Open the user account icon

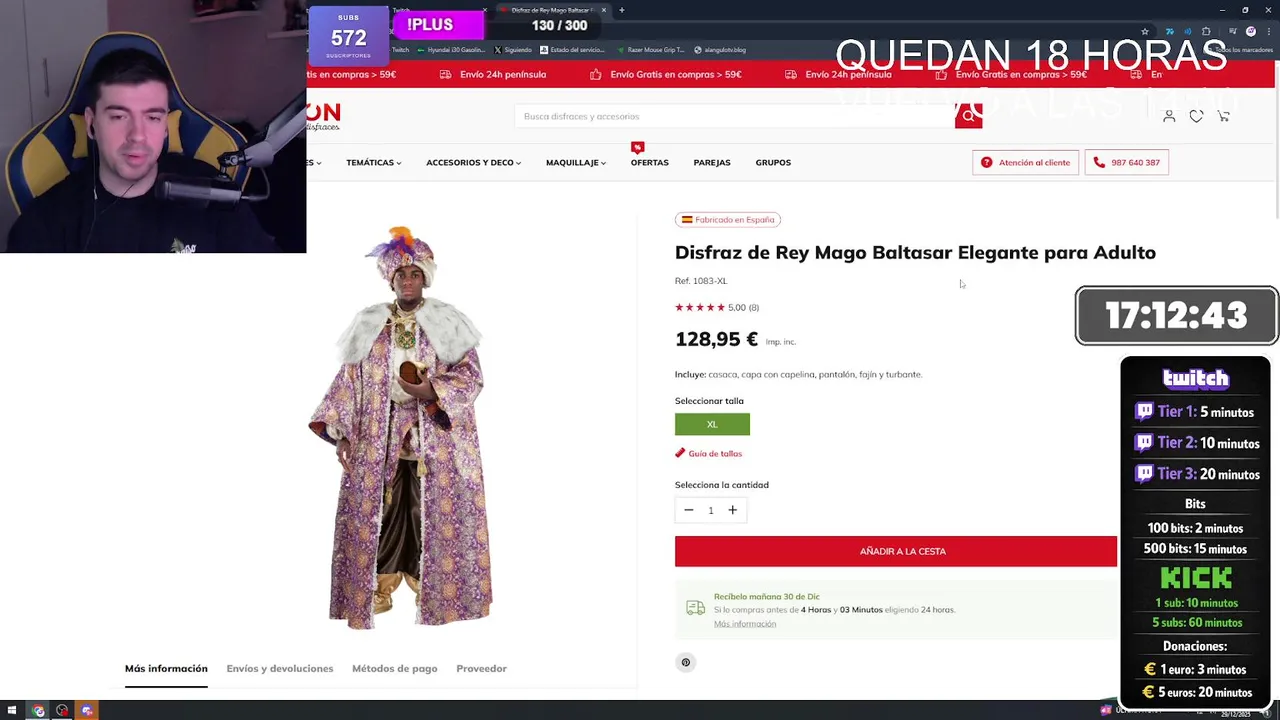pos(1169,116)
